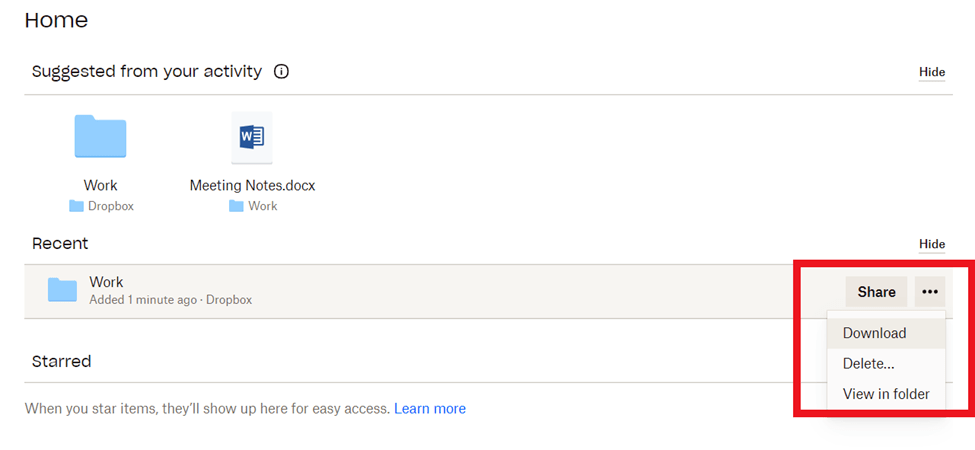
Task: Click the Work label under suggested folder
Action: [x=100, y=186]
